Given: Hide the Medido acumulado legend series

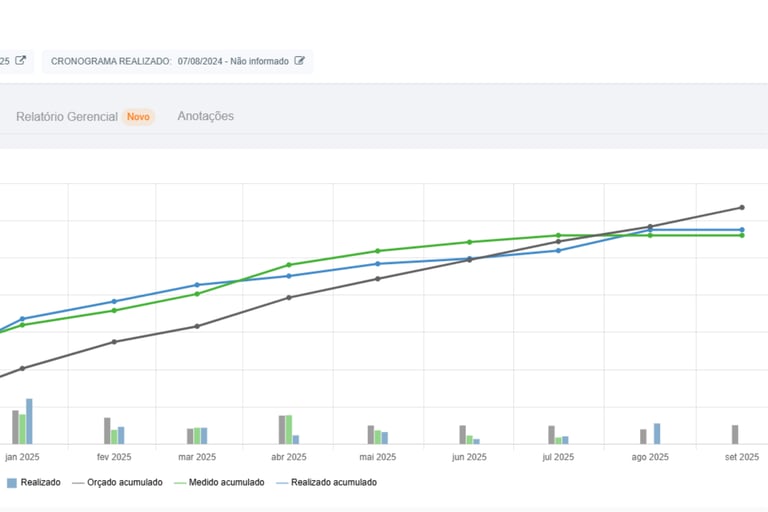Looking at the screenshot, I should pyautogui.click(x=218, y=483).
